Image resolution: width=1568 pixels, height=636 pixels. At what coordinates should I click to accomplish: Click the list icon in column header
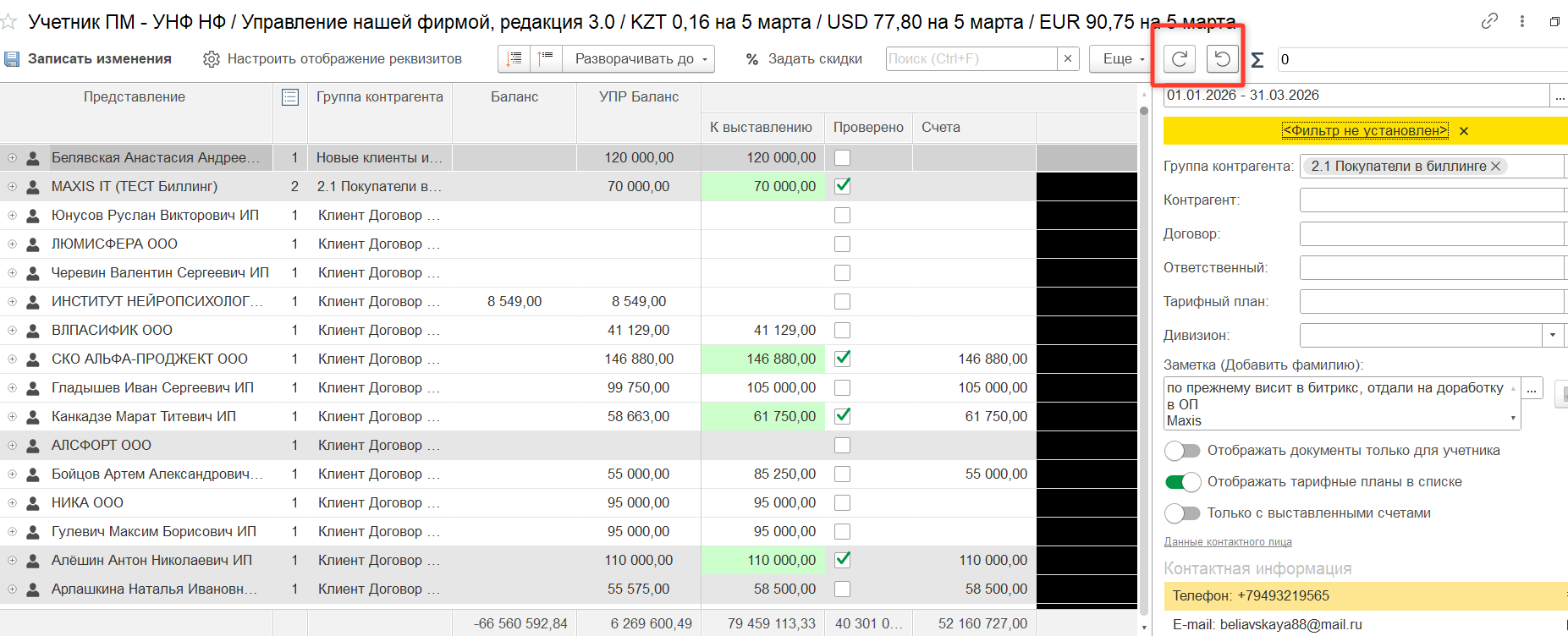290,97
